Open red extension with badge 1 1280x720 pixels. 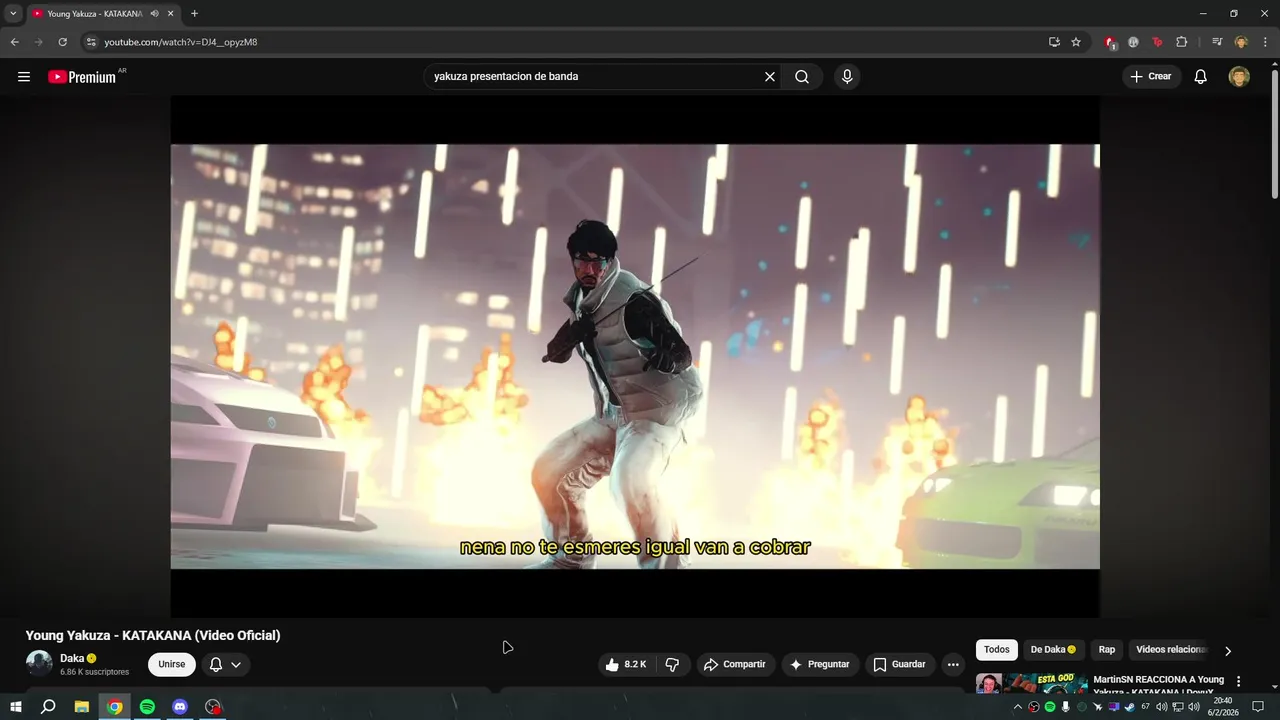(1110, 42)
